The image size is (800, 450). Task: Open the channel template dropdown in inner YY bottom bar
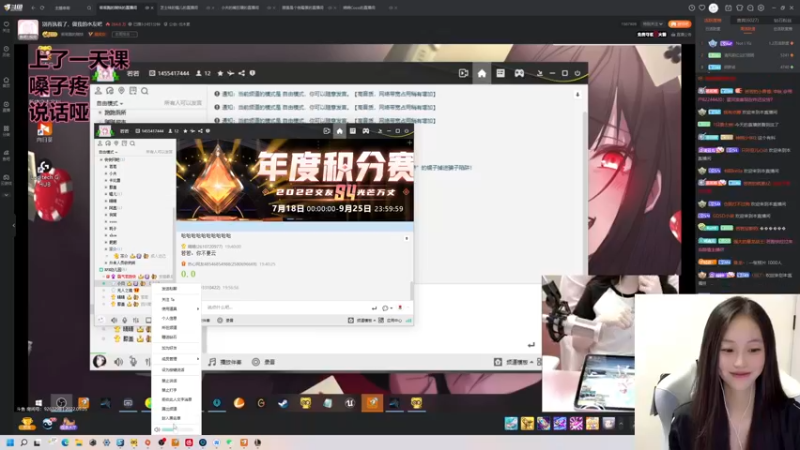click(x=364, y=320)
